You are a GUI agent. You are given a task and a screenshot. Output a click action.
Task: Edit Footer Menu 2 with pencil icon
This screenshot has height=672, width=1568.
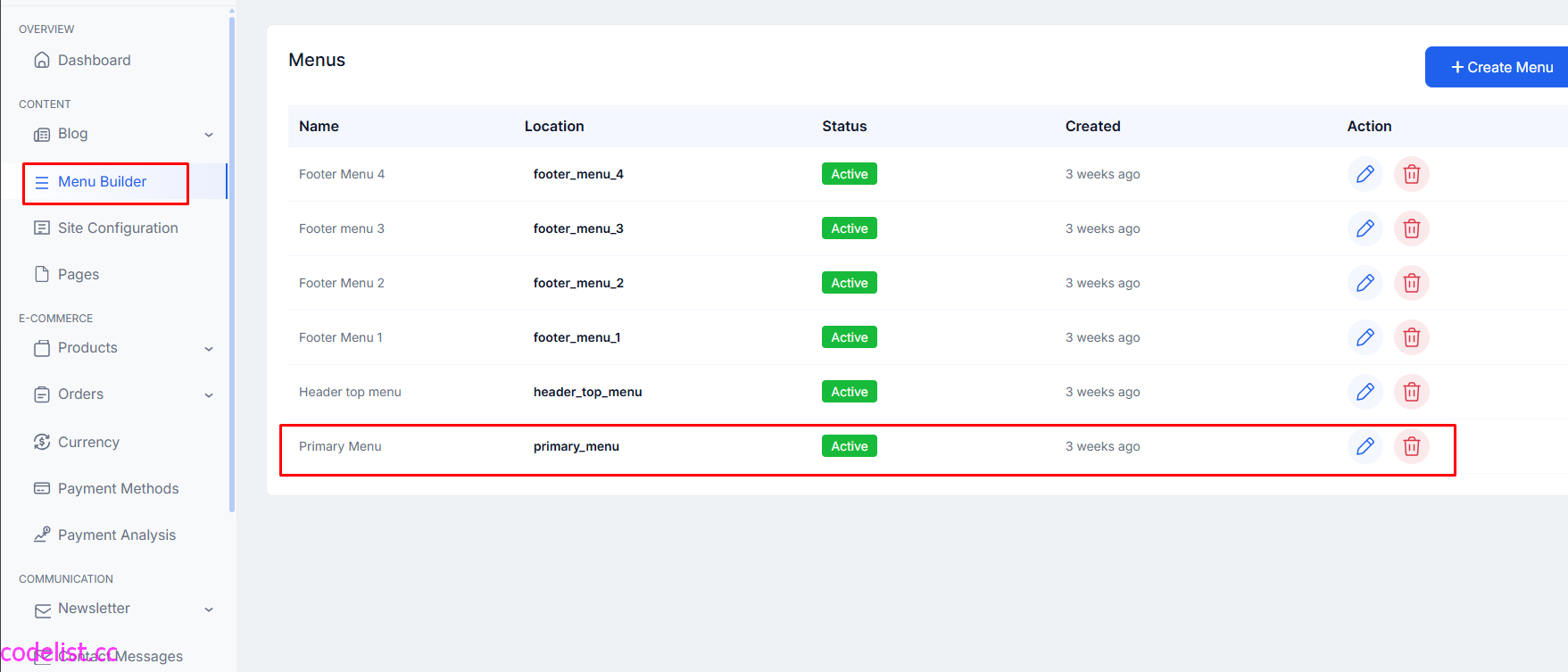point(1365,283)
